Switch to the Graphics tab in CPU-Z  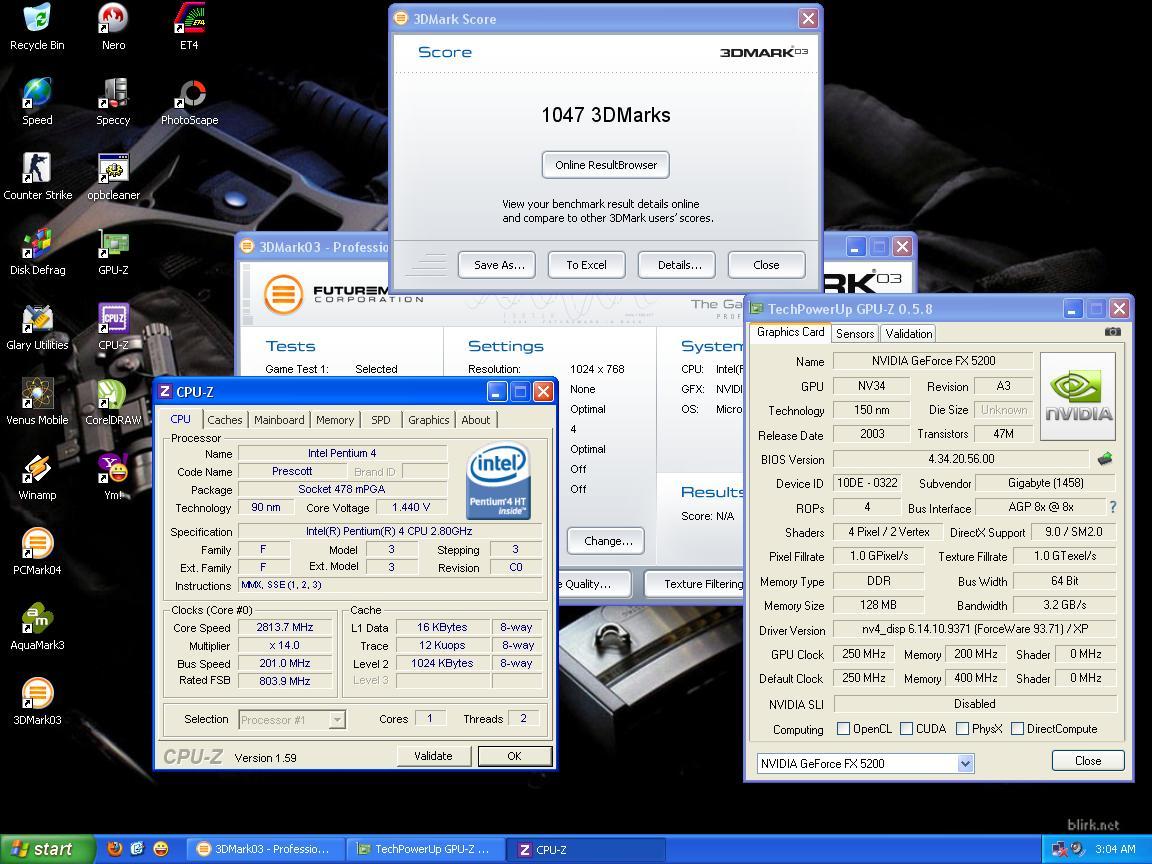click(429, 420)
